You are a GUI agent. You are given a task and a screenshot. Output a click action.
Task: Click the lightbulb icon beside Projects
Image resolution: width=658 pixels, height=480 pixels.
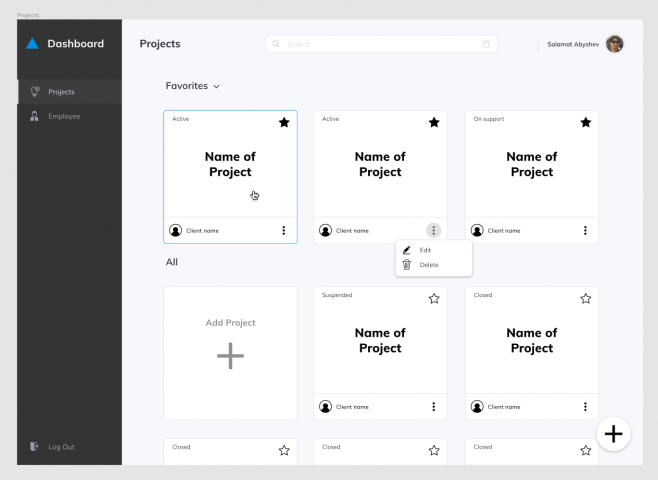[35, 91]
